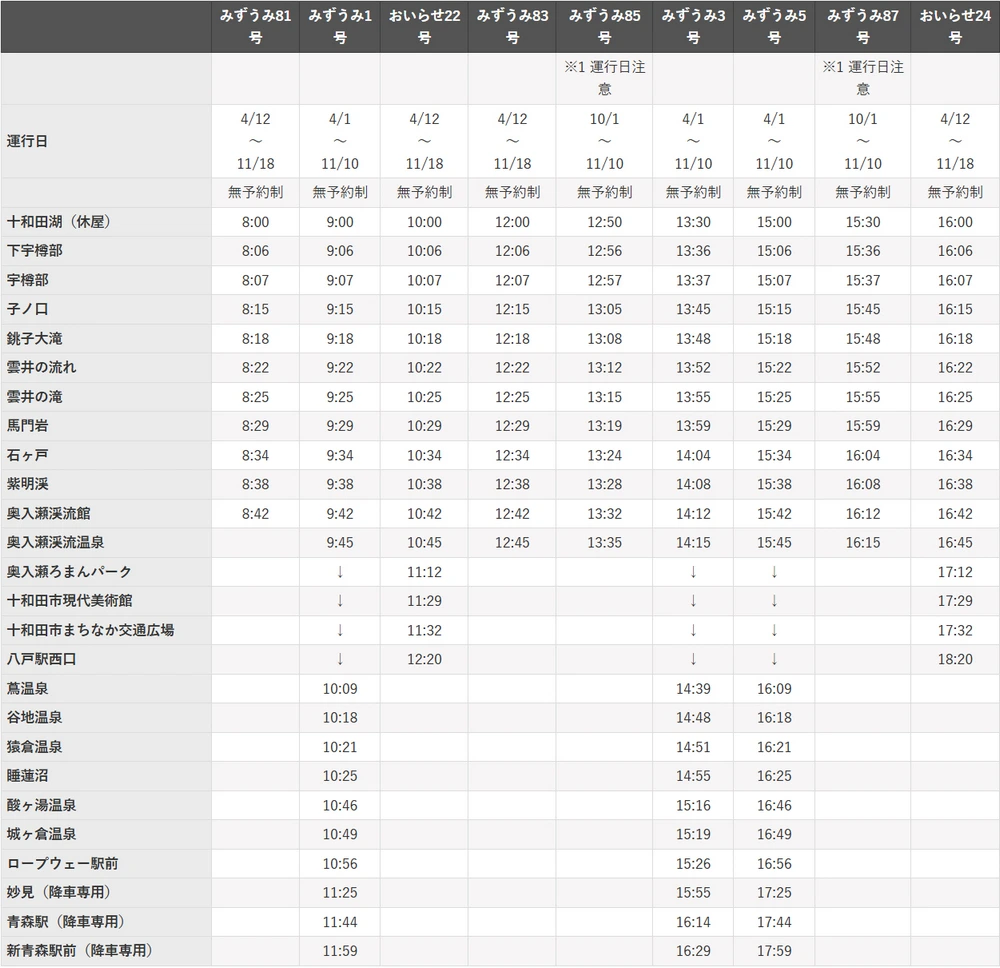Select the 雲井の滝 stop label

34,397
